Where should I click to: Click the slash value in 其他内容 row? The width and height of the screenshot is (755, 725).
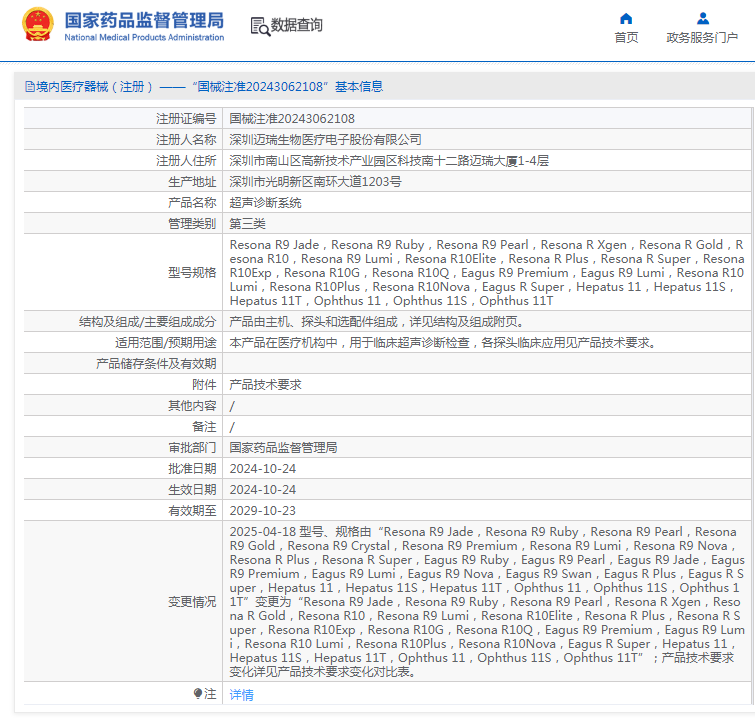[232, 406]
